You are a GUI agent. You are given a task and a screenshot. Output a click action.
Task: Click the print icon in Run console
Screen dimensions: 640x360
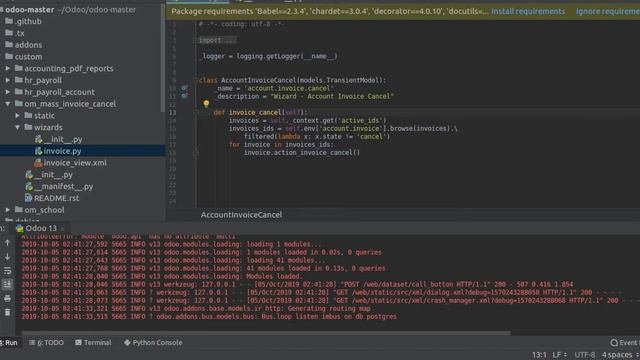pyautogui.click(x=7, y=298)
